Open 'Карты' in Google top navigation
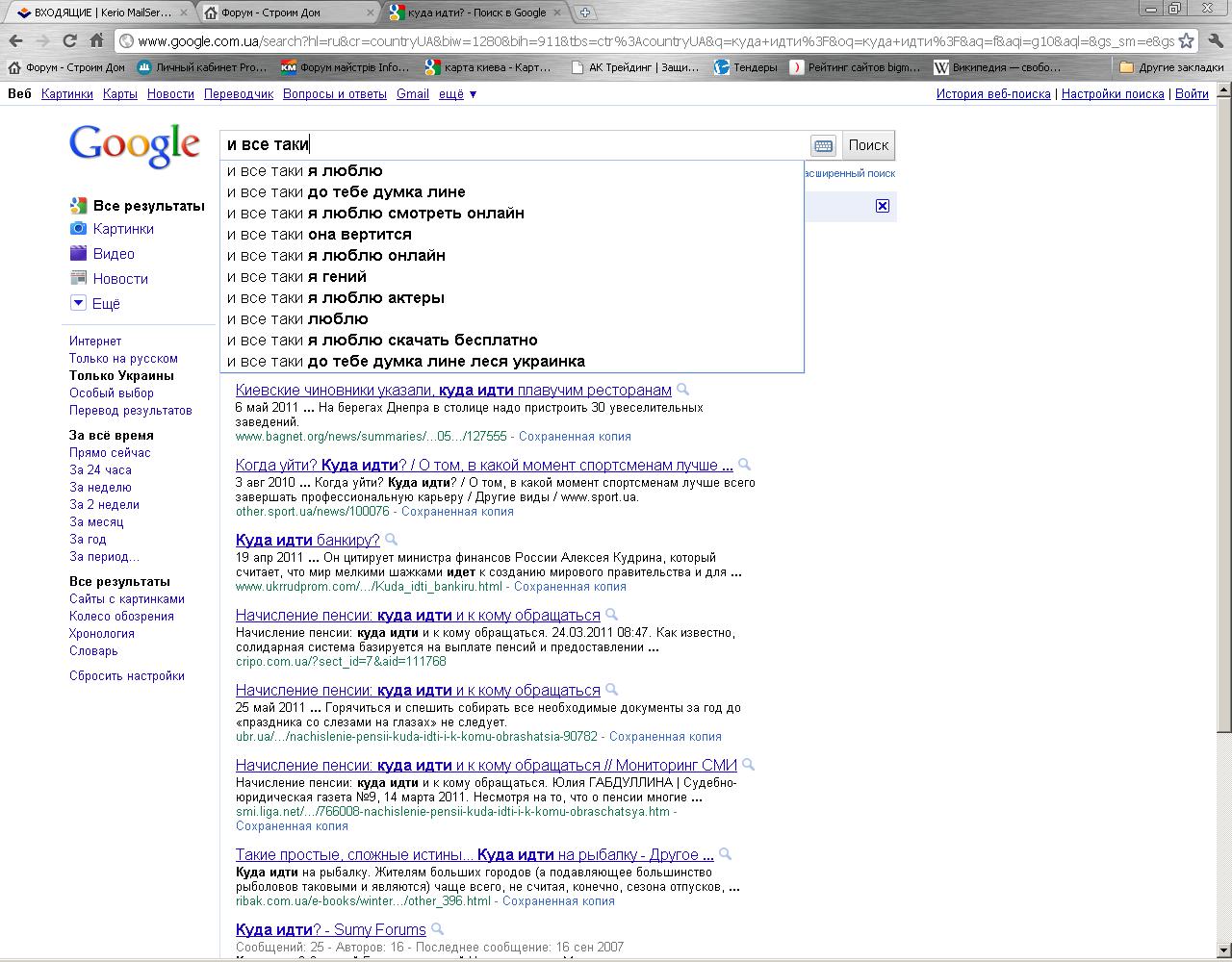 (120, 94)
